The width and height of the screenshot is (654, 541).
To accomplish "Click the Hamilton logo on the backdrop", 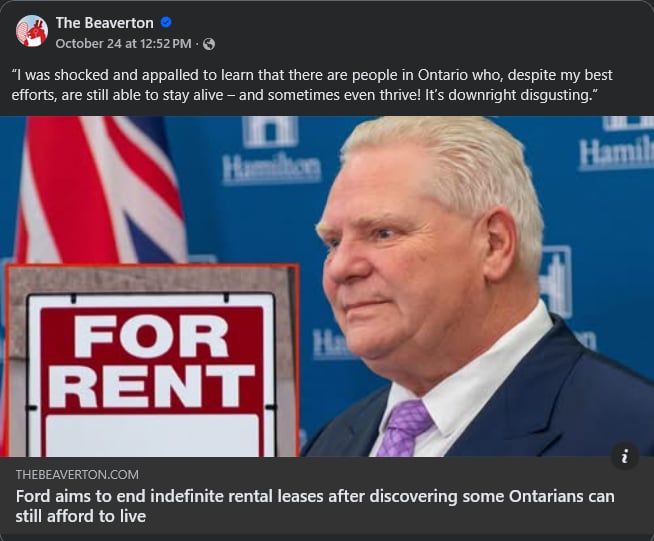I will [x=271, y=150].
